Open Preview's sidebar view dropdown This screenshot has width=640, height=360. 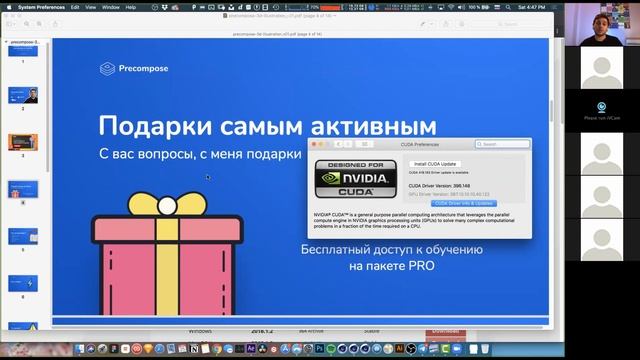pyautogui.click(x=11, y=24)
